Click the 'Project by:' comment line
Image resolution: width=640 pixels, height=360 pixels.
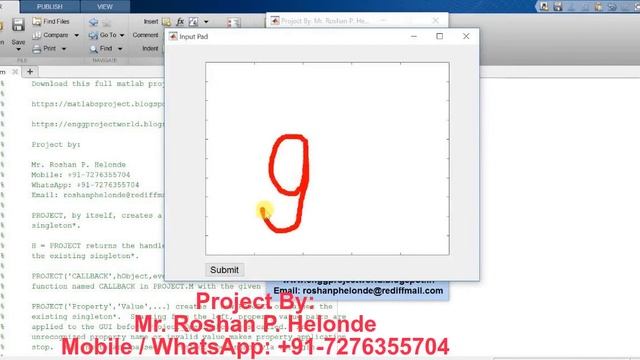pyautogui.click(x=56, y=144)
